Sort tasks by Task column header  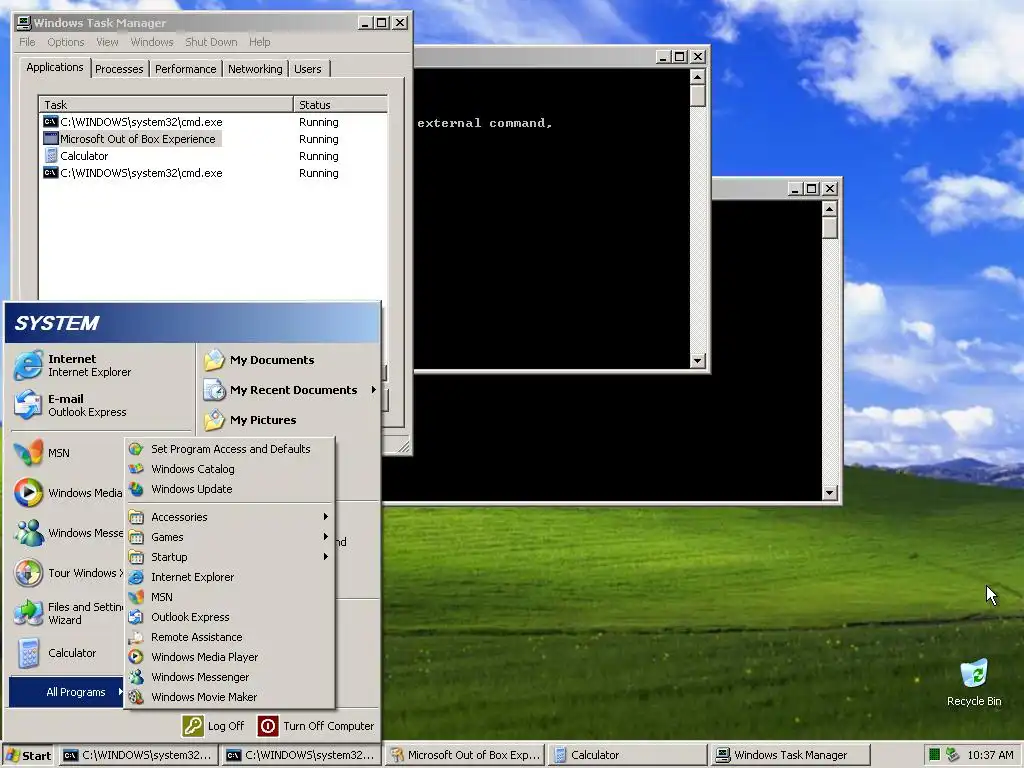(x=166, y=104)
